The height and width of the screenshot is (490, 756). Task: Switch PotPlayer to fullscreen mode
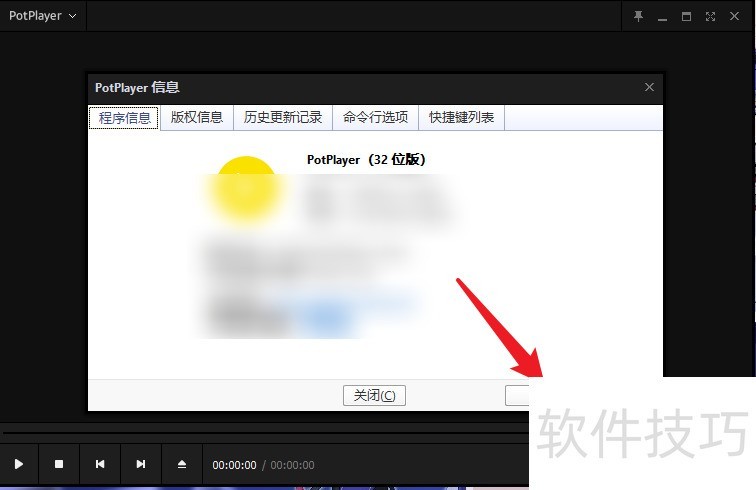point(710,16)
